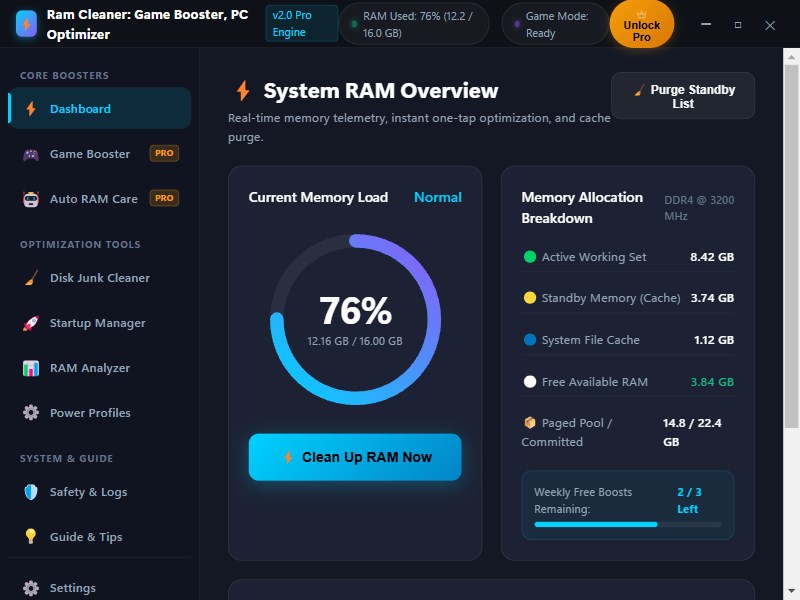Screen dimensions: 800x600
Task: Open Settings from the sidebar
Action: [x=99, y=588]
